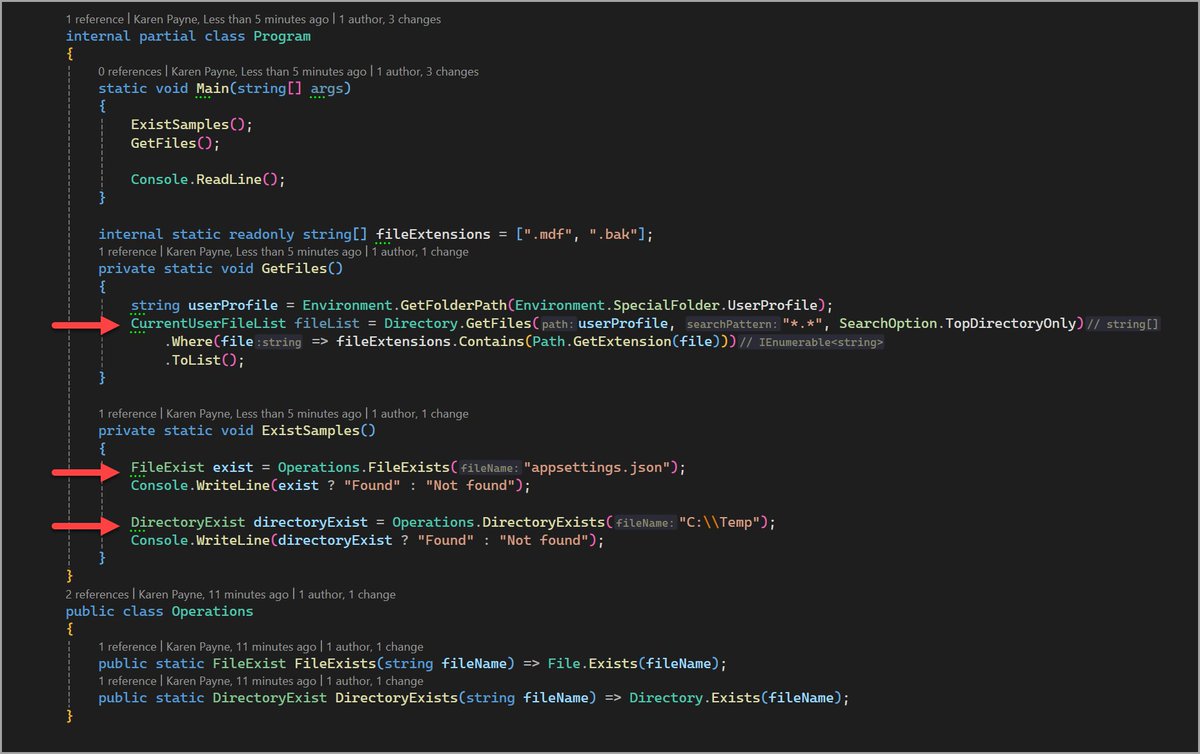The width and height of the screenshot is (1200, 754).
Task: Click the ".bak" string literal
Action: click(614, 234)
